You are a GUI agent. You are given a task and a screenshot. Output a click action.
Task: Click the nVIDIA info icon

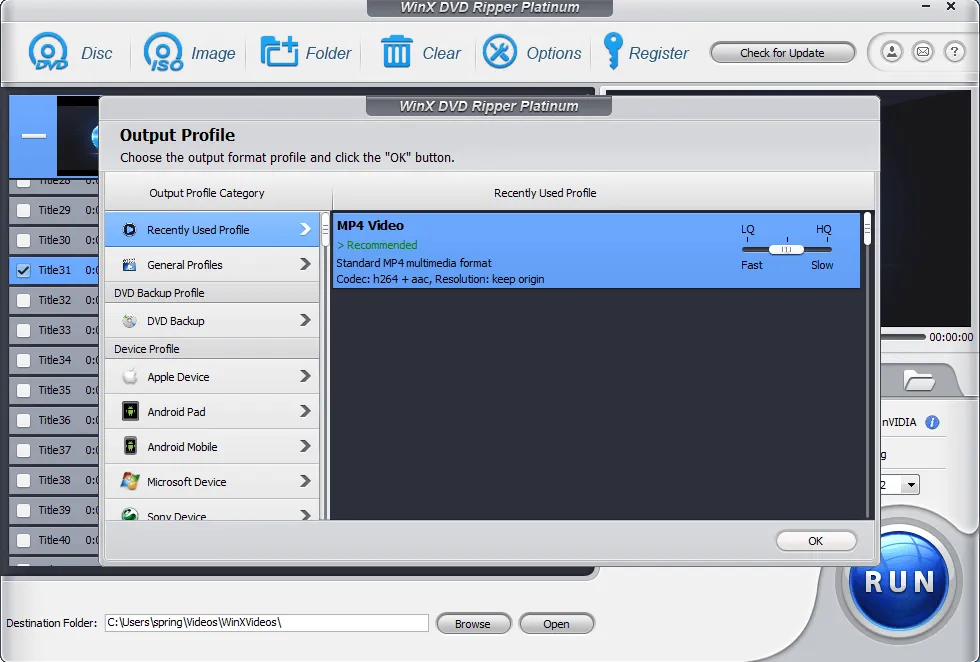point(932,422)
